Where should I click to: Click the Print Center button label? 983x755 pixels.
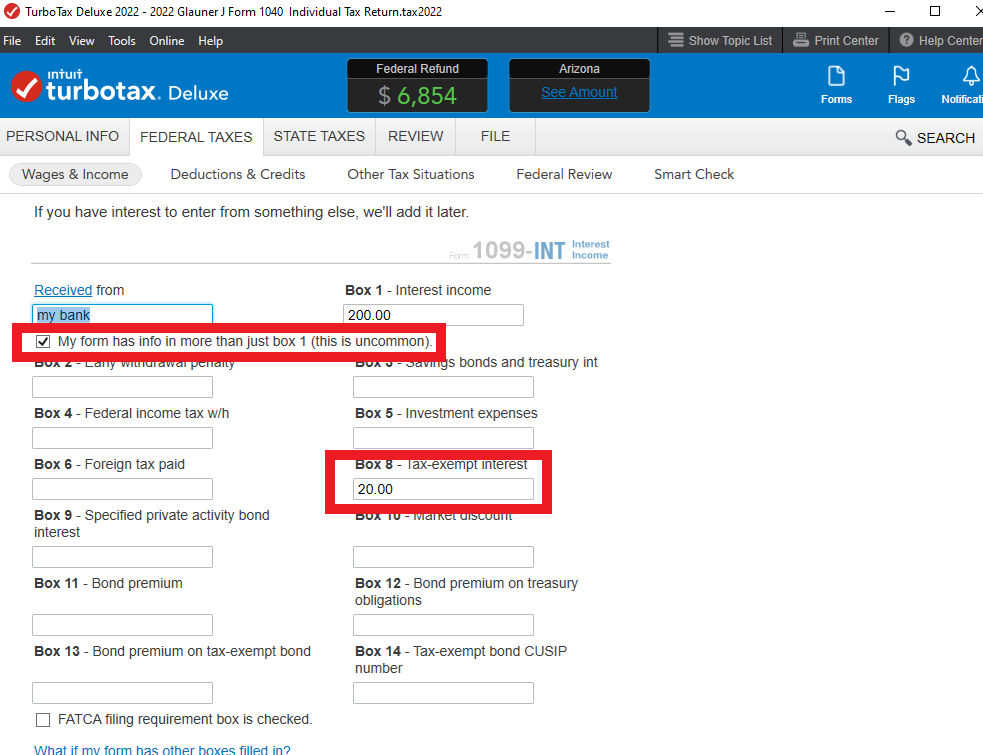pos(846,41)
